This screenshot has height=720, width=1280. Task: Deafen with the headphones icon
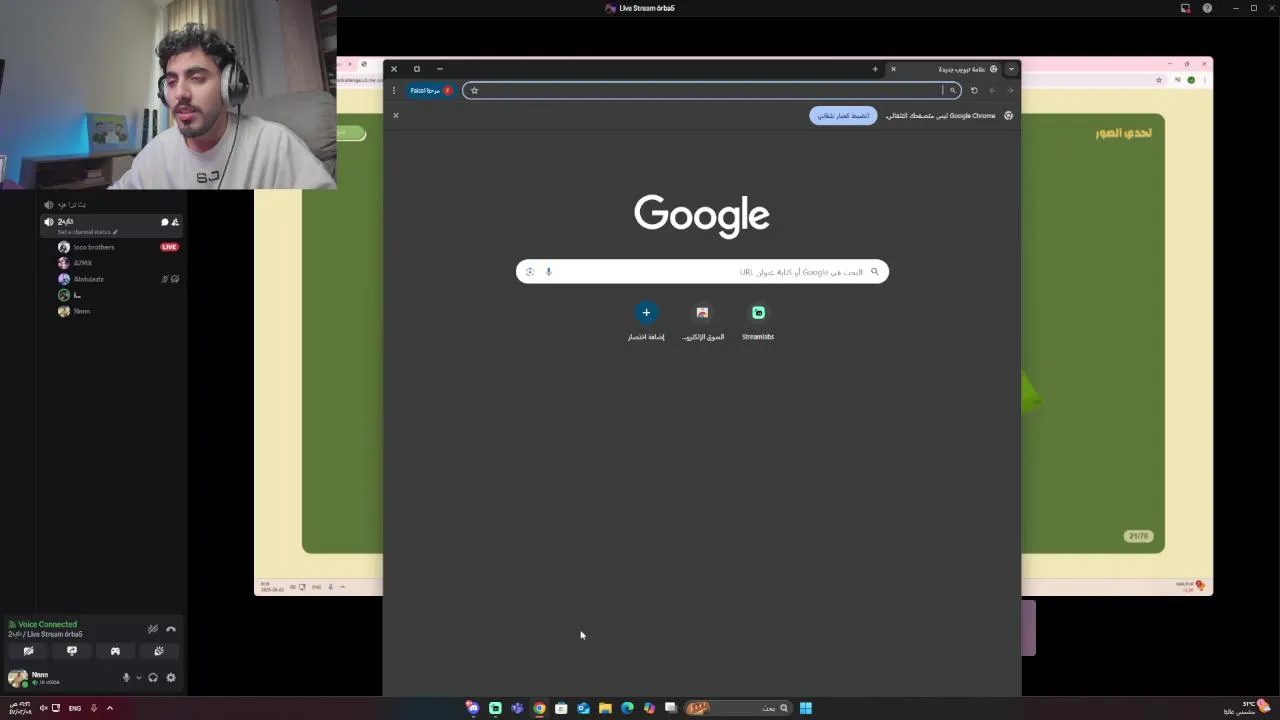coord(153,677)
